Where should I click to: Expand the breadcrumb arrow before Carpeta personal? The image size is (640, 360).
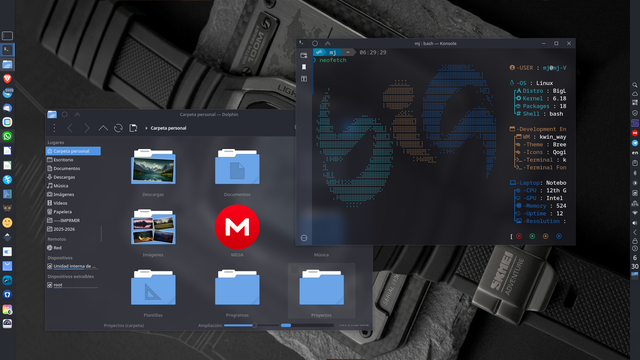click(146, 128)
